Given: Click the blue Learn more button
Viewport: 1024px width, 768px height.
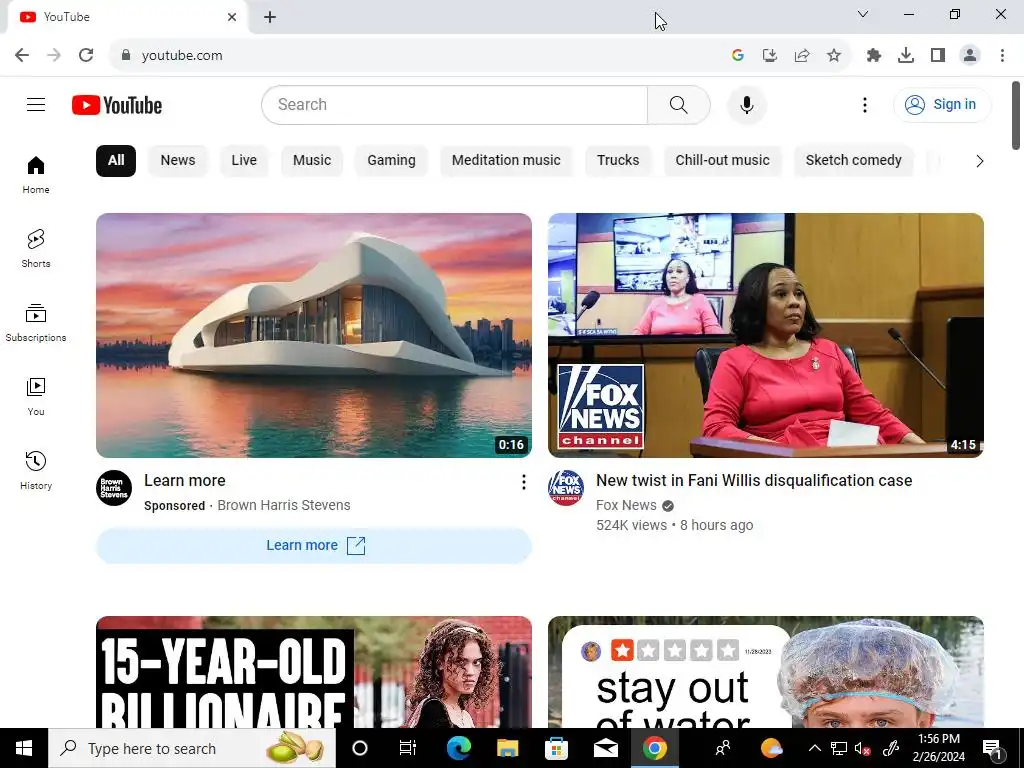Looking at the screenshot, I should 313,545.
